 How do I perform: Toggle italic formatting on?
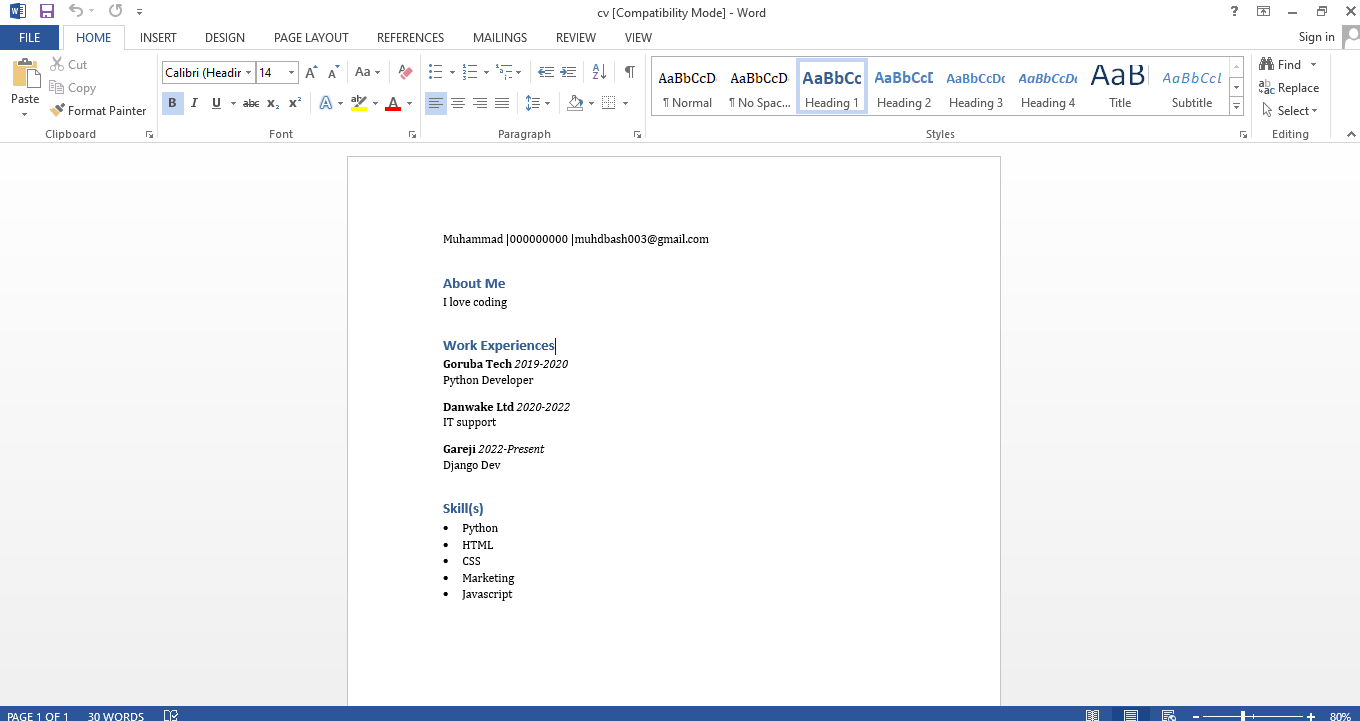point(193,102)
